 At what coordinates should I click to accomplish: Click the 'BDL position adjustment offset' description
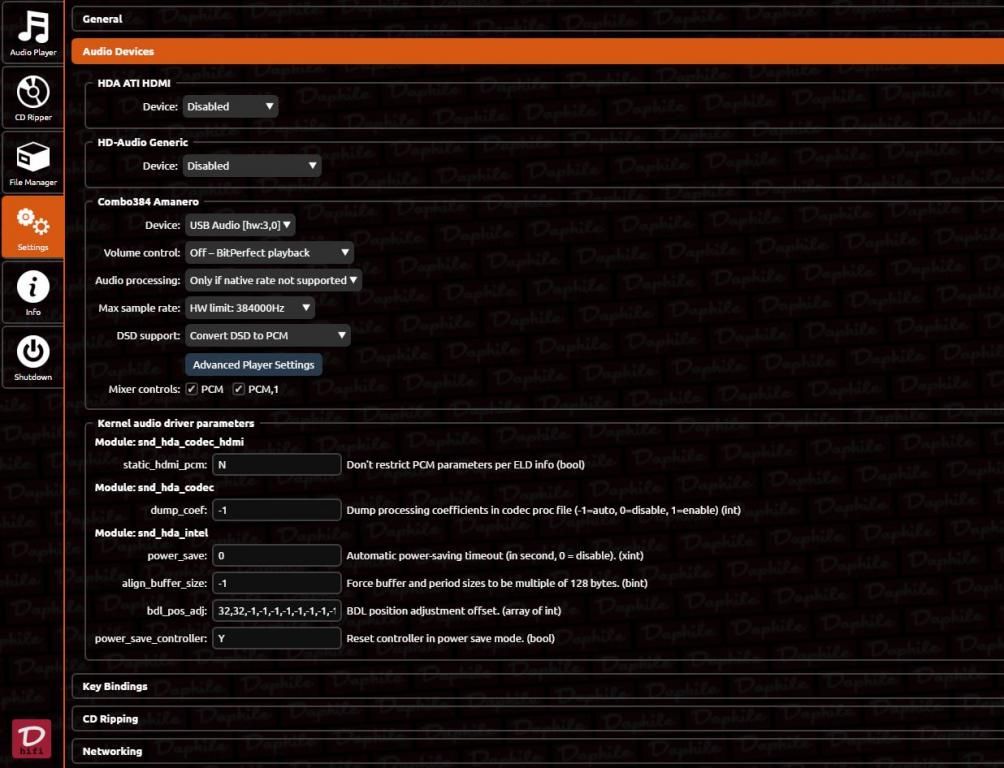(453, 611)
